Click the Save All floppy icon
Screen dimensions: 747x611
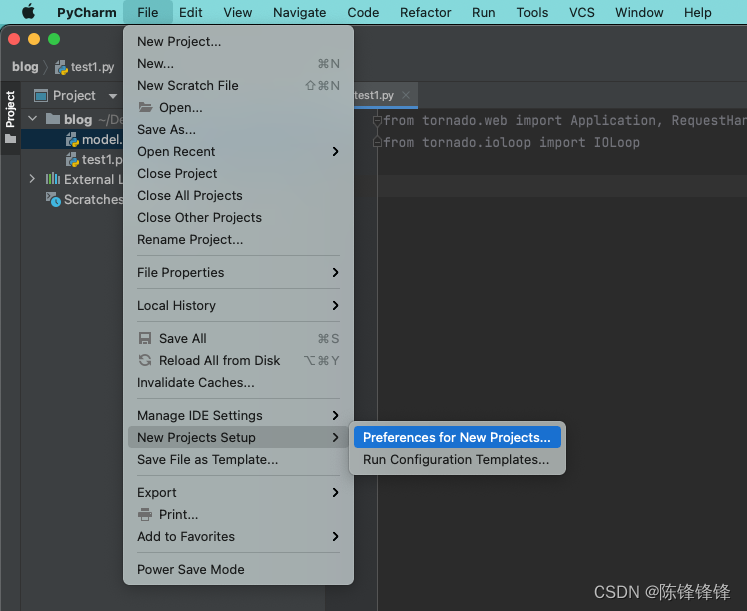point(145,338)
